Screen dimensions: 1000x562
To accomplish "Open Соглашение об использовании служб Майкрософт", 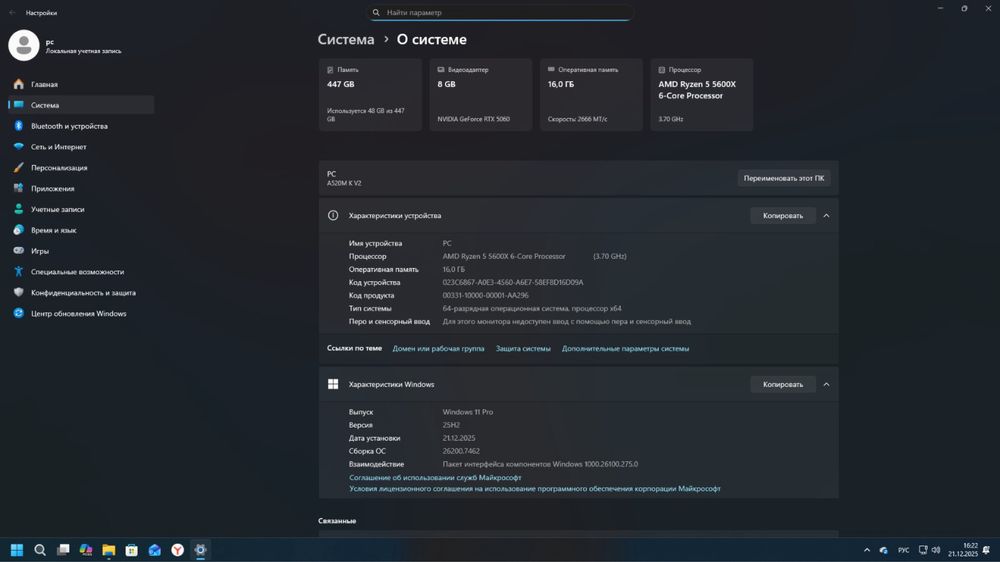I will click(x=435, y=477).
